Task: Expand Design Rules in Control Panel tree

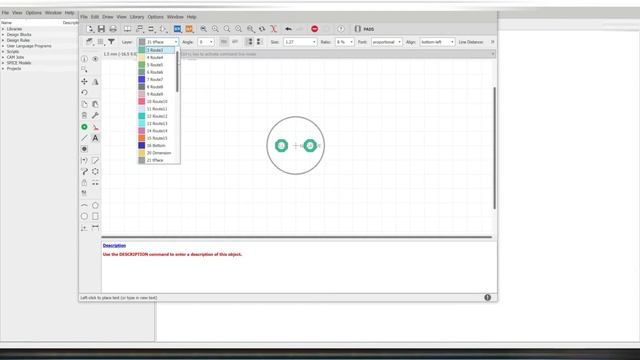Action: [3, 40]
